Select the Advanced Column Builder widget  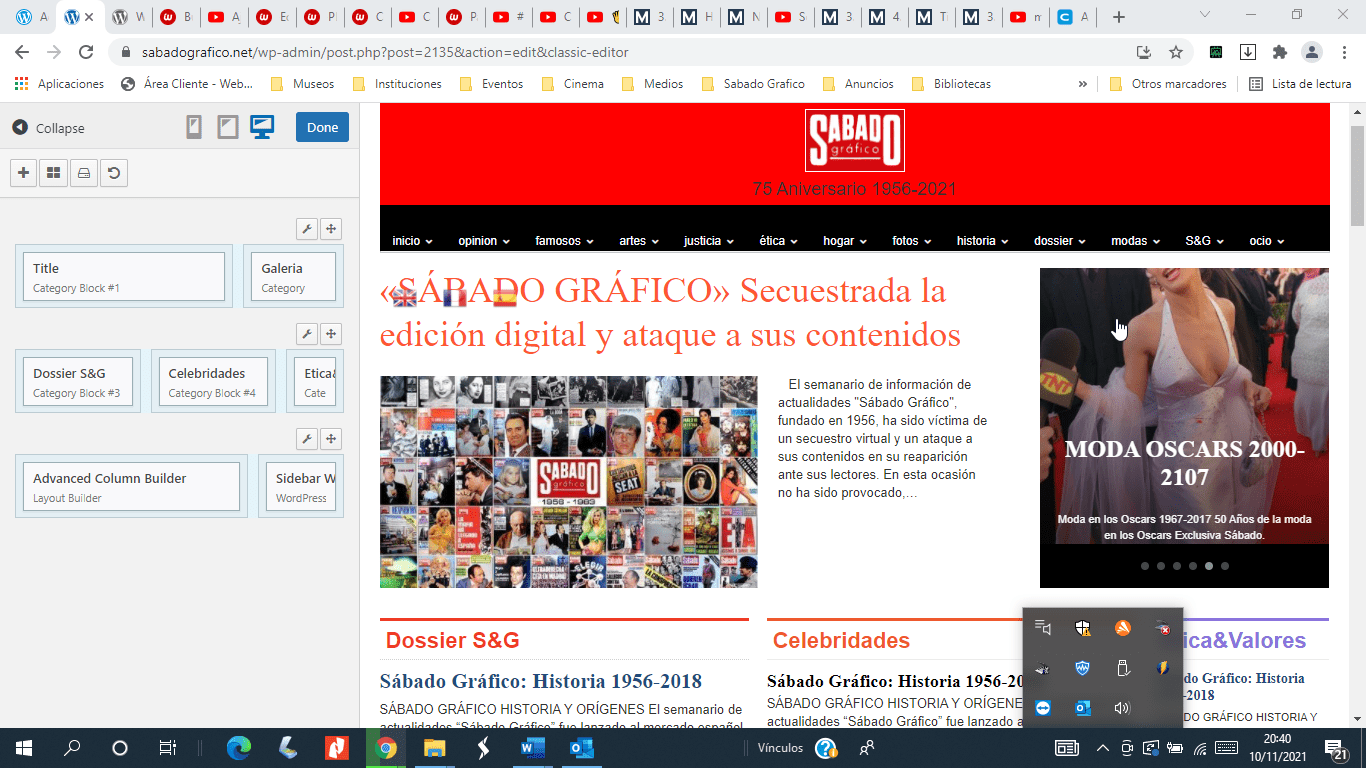[x=131, y=487]
